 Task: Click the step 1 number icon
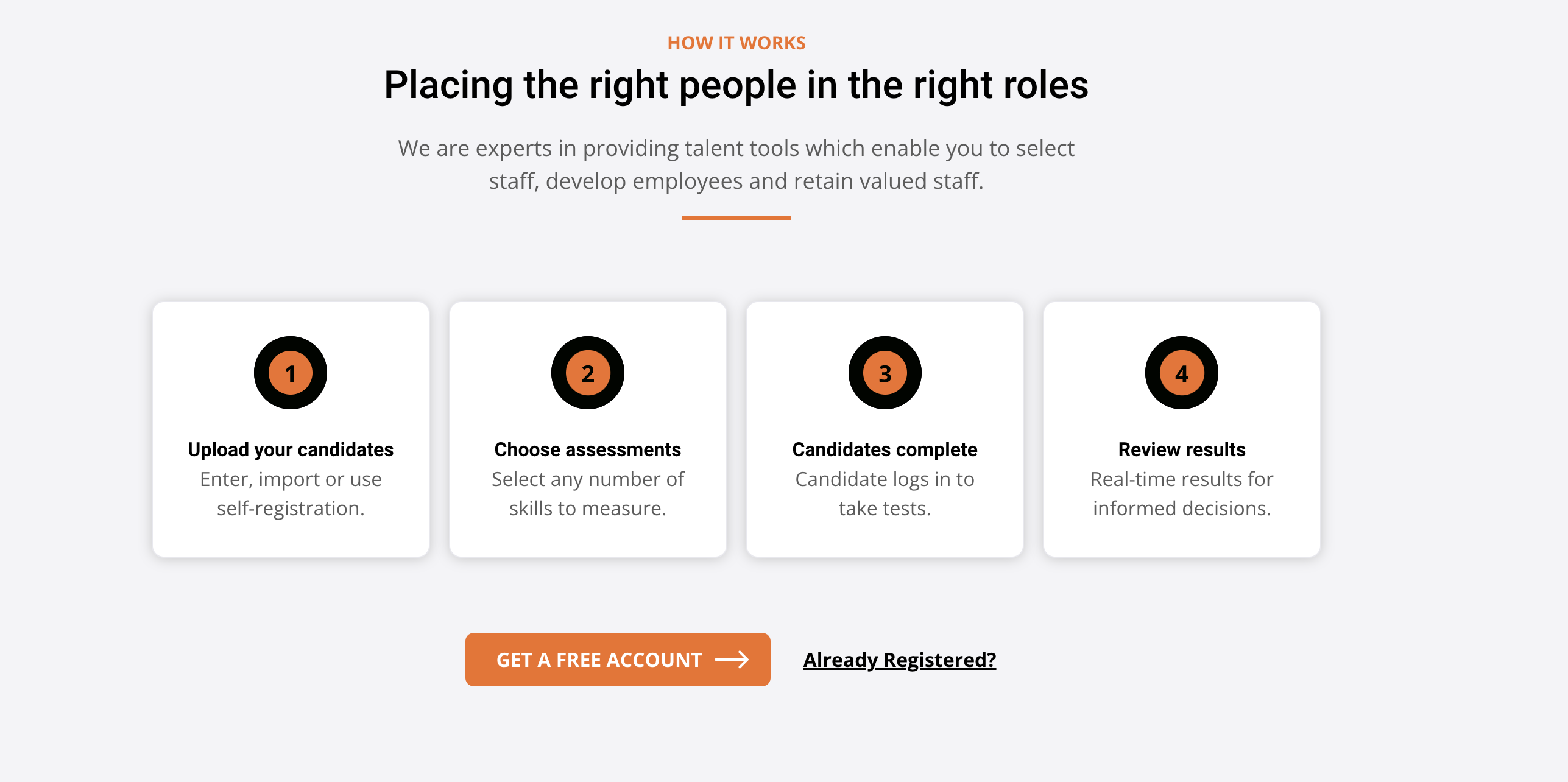[291, 373]
